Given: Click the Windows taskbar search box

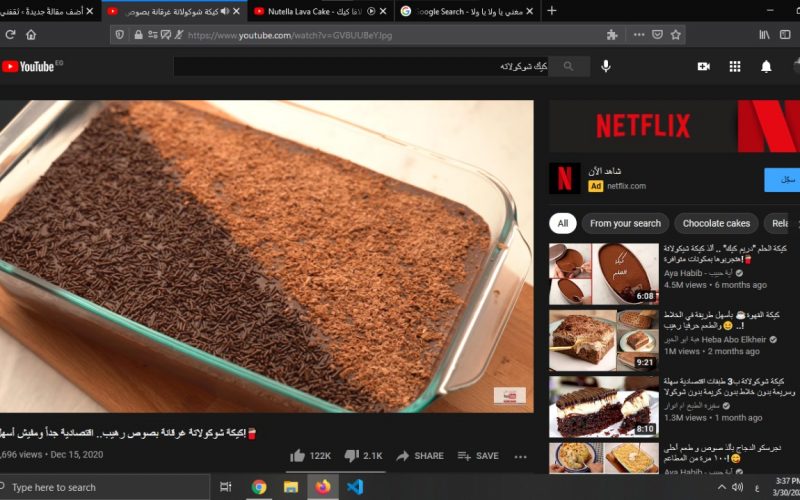Looking at the screenshot, I should (x=105, y=487).
